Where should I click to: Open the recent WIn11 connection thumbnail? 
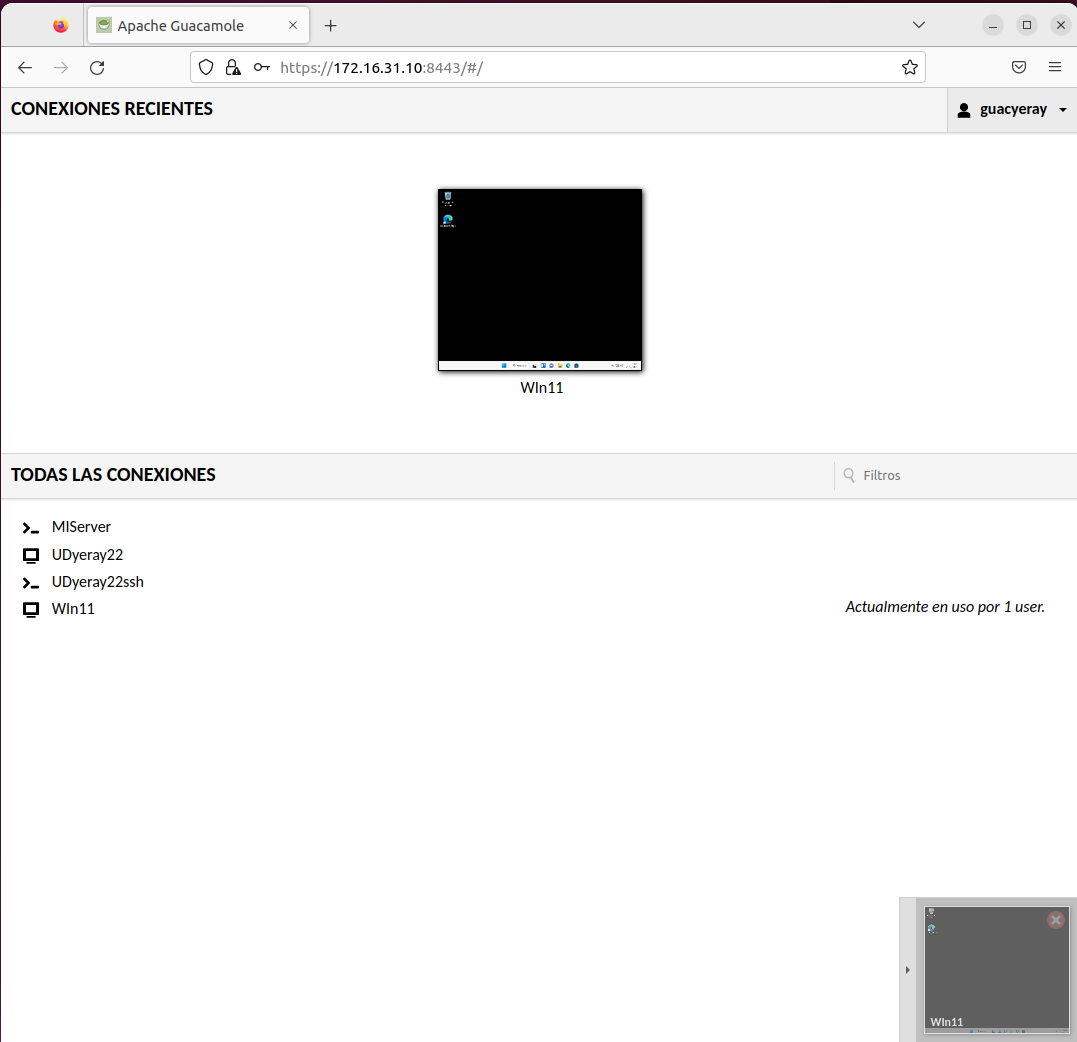(x=540, y=280)
